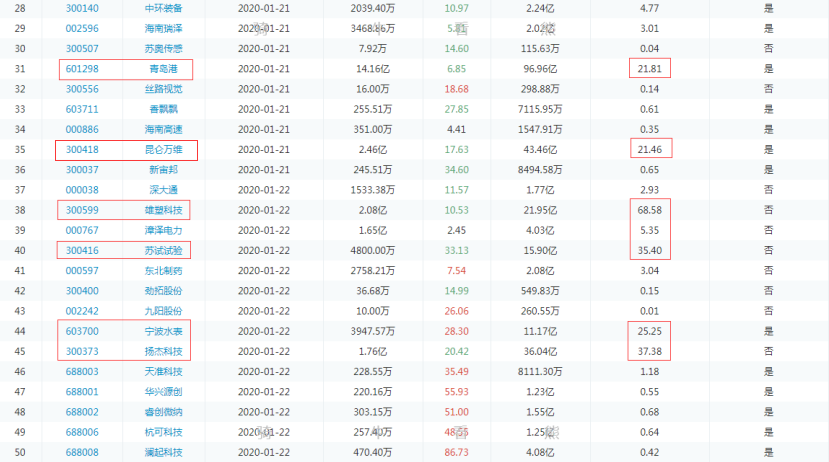Screen dimensions: 829x462
Task: Open 海南高速 stock link
Action: point(163,130)
